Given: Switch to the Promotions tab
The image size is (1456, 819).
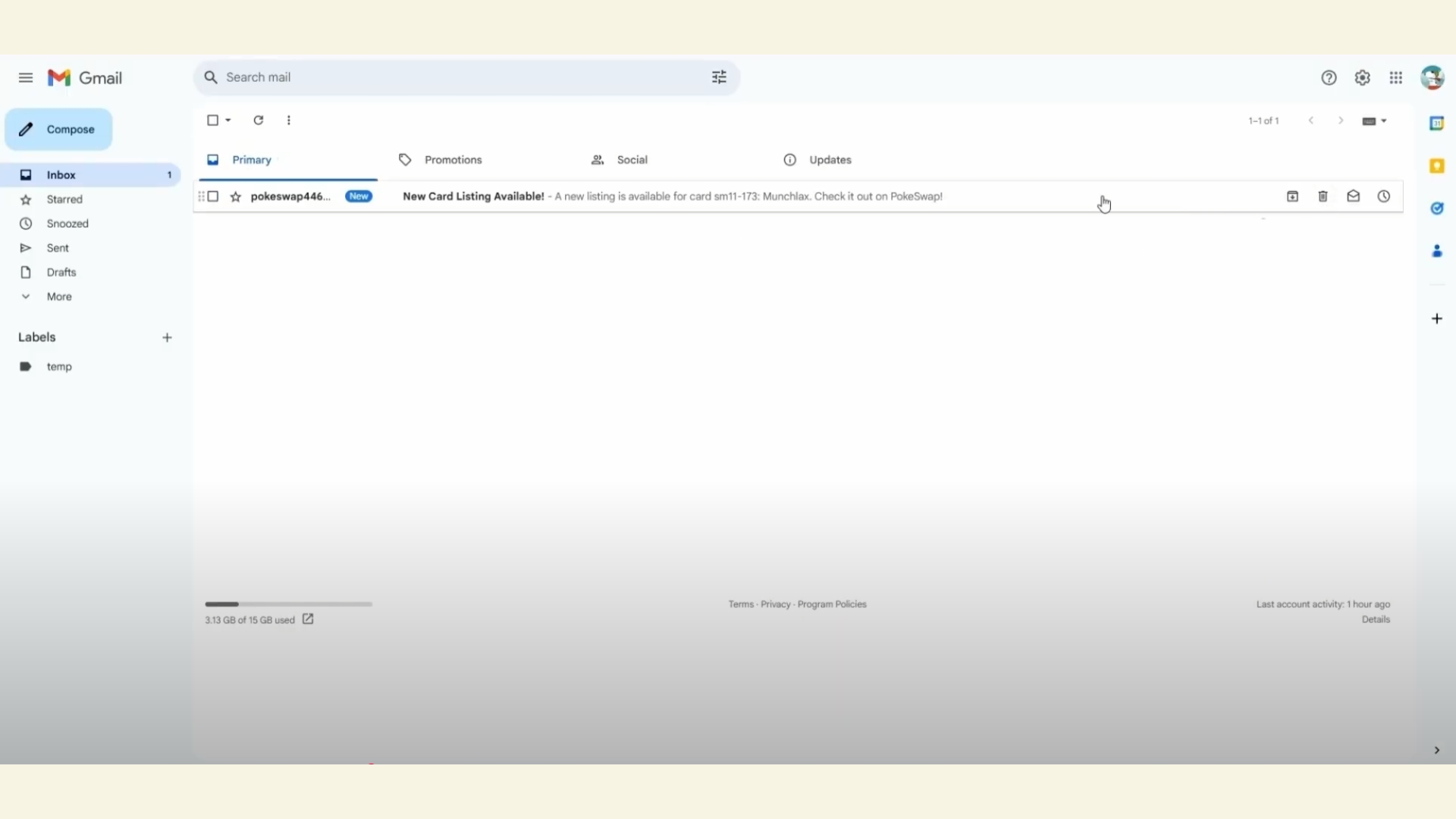Looking at the screenshot, I should click(453, 160).
